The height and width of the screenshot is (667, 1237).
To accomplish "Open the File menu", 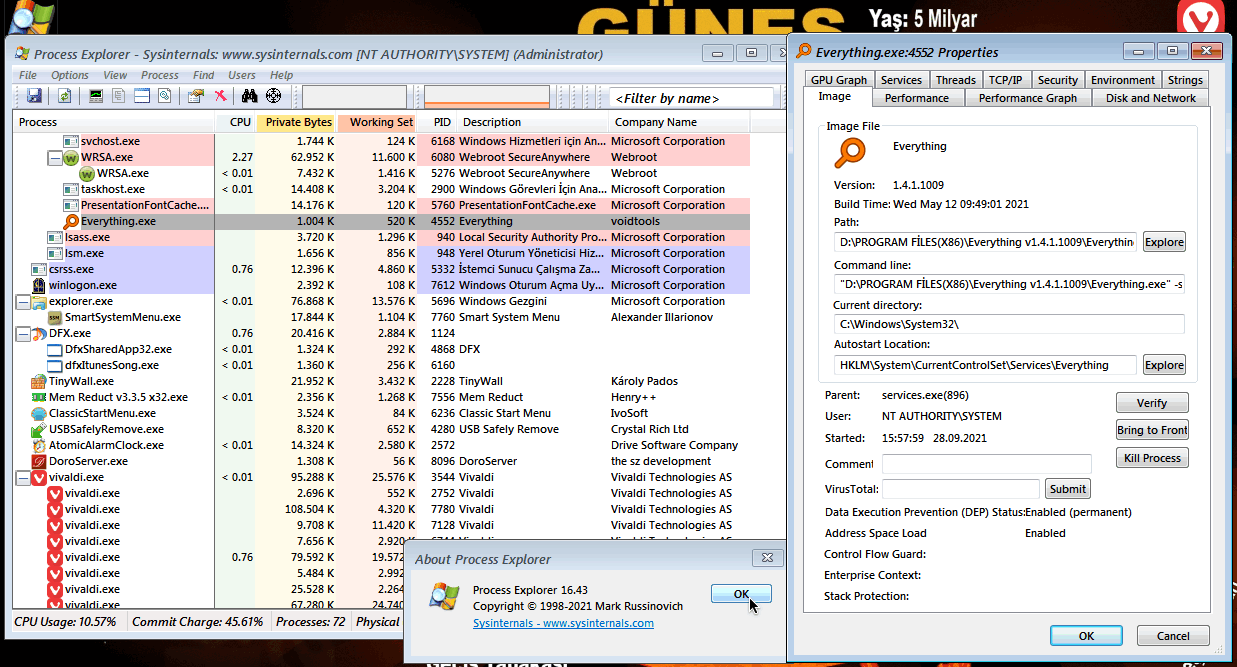I will (x=28, y=75).
